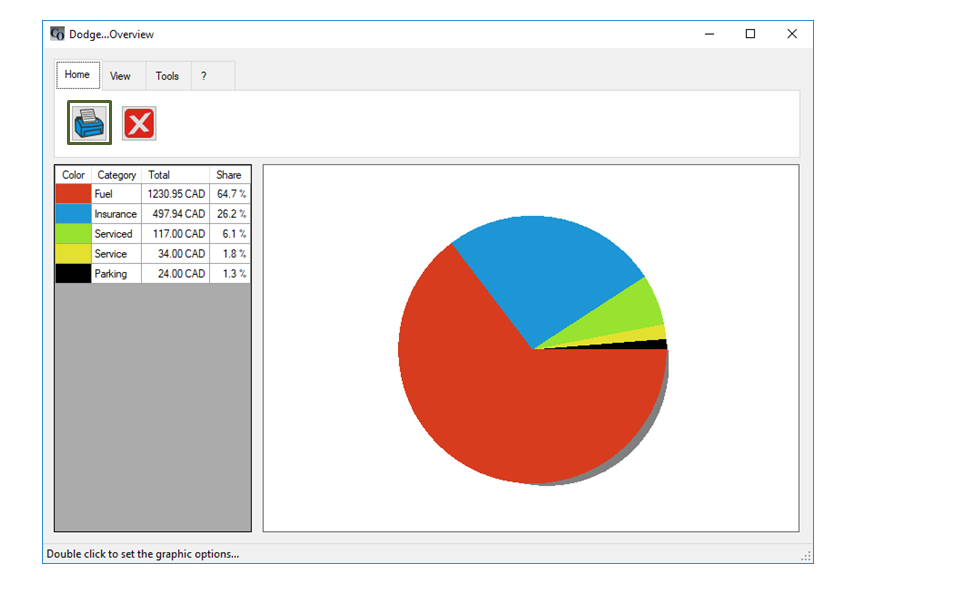
Task: Pick the black Parking color swatch
Action: (73, 273)
